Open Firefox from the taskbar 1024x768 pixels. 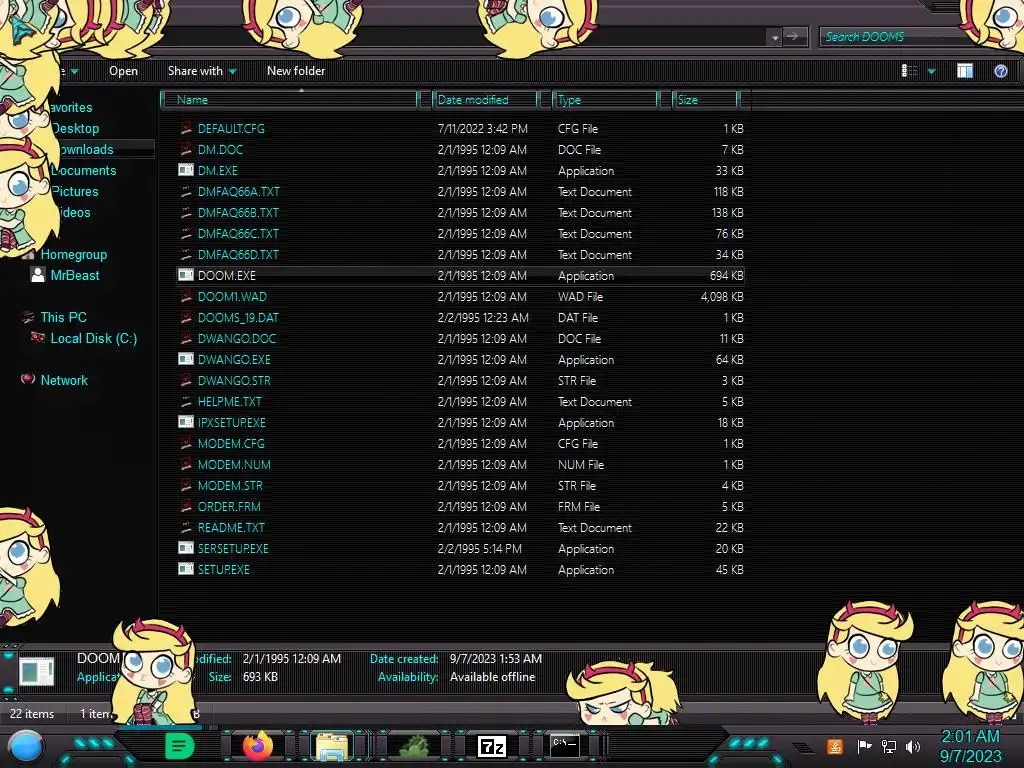click(258, 746)
